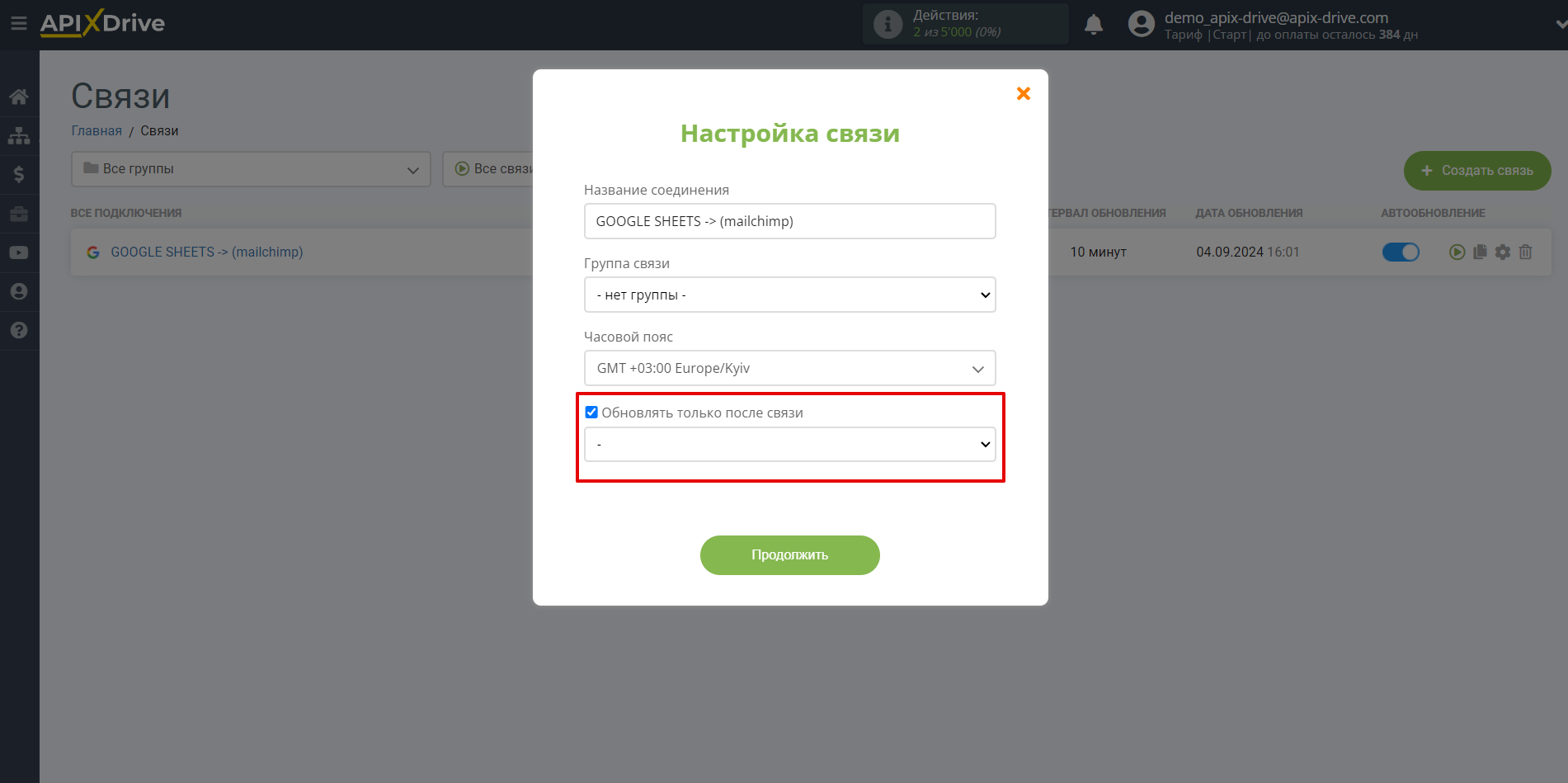
Task: Open the Все группы dropdown
Action: click(x=251, y=169)
